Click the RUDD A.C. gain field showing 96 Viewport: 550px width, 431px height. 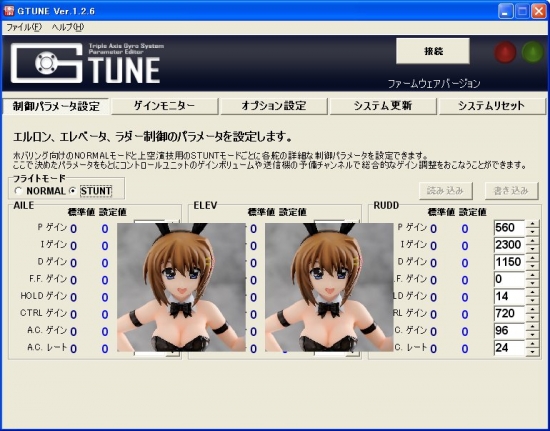[510, 330]
